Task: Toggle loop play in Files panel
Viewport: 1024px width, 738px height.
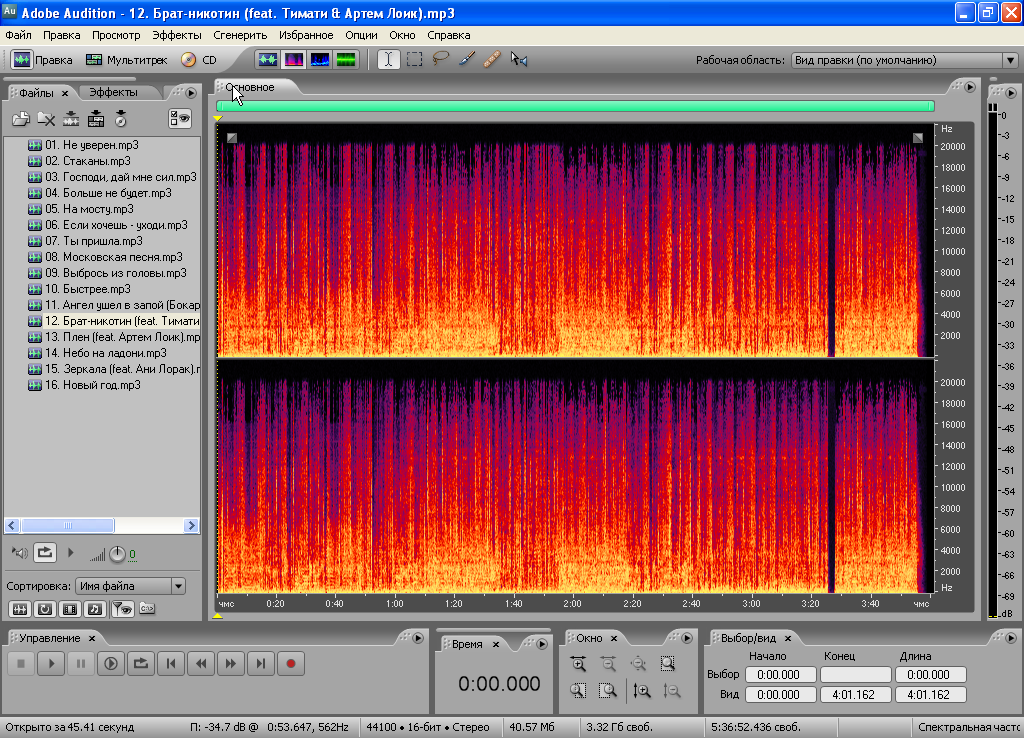Action: tap(45, 552)
